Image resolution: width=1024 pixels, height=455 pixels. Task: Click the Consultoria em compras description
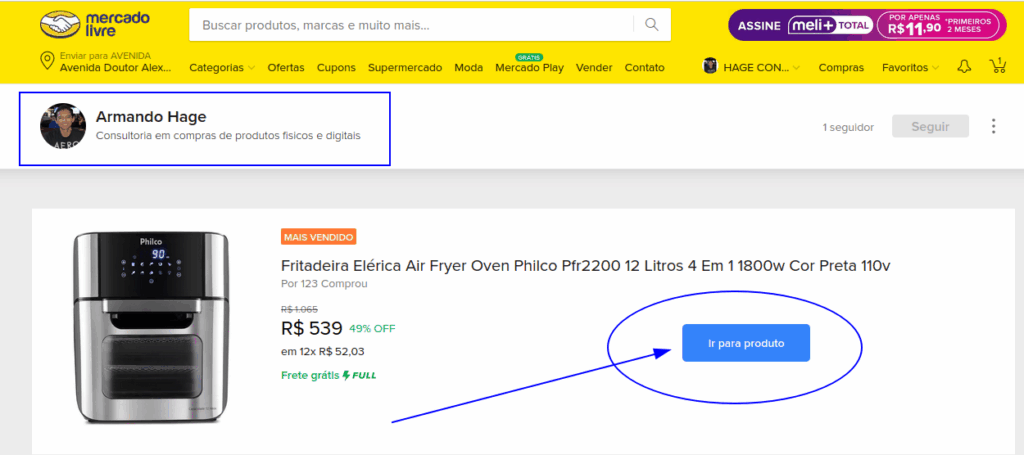(x=228, y=136)
